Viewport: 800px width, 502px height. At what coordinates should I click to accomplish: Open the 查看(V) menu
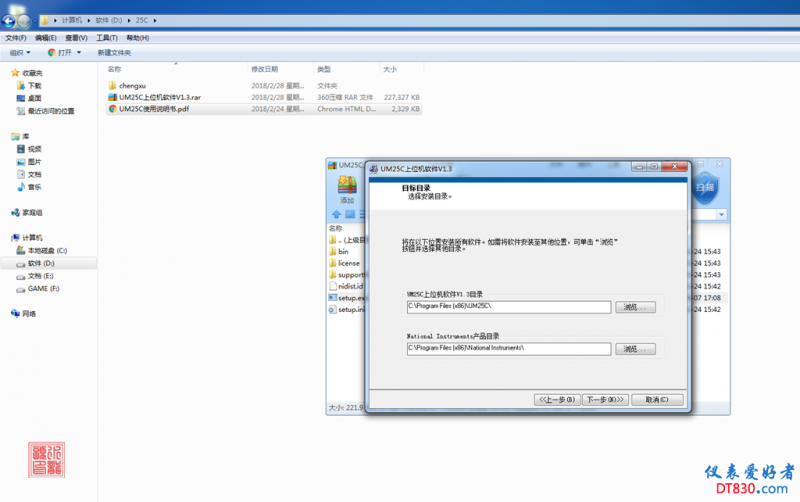tap(75, 38)
